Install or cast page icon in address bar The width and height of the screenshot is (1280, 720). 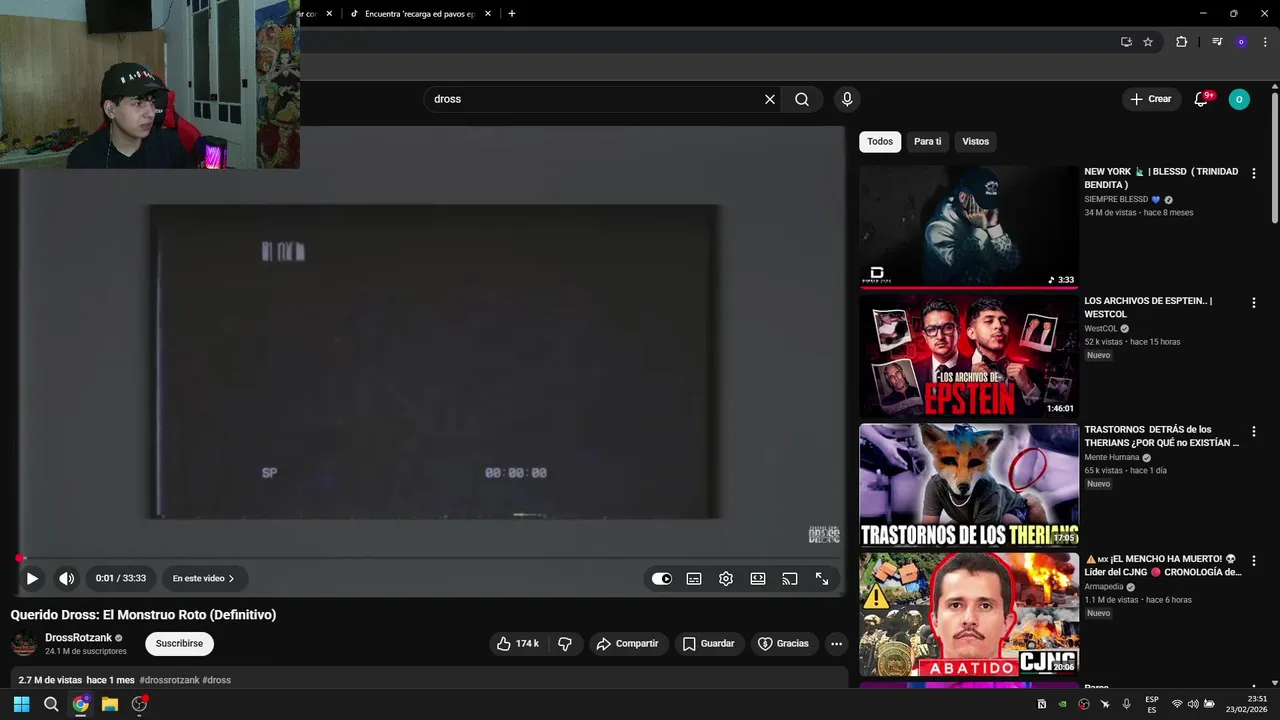[1126, 42]
